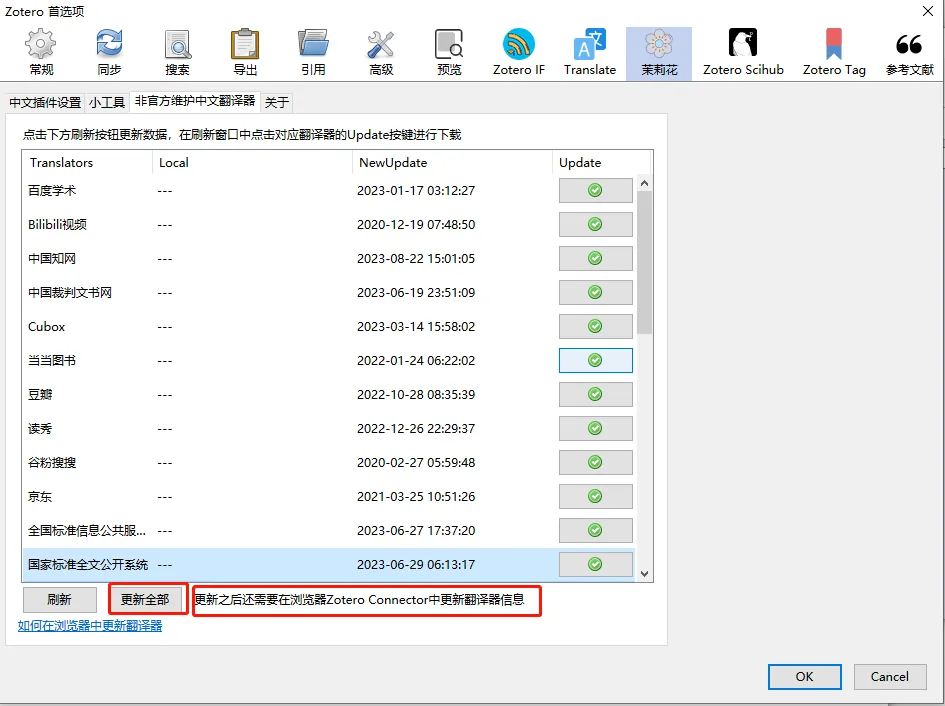Switch to the 小工具 tab
Image resolution: width=945 pixels, height=706 pixels.
click(x=107, y=102)
